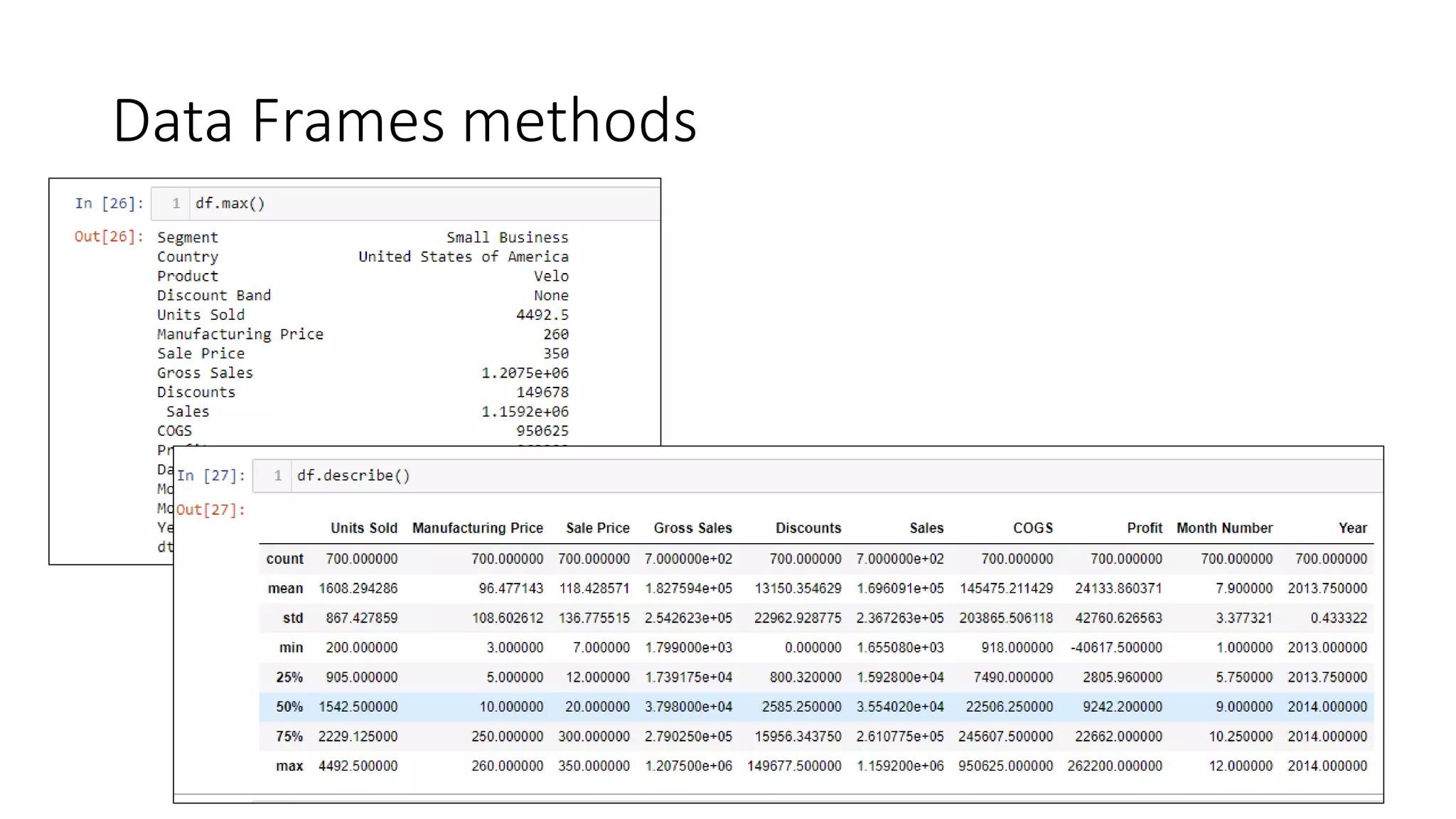Viewport: 1456px width, 819px height.
Task: Select the std row label
Action: [x=293, y=619]
